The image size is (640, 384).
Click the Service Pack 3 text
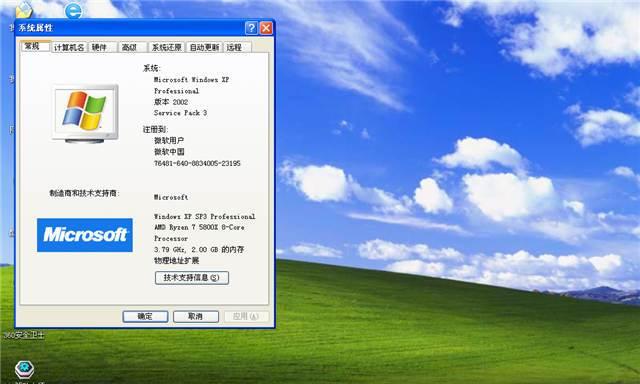(x=180, y=113)
